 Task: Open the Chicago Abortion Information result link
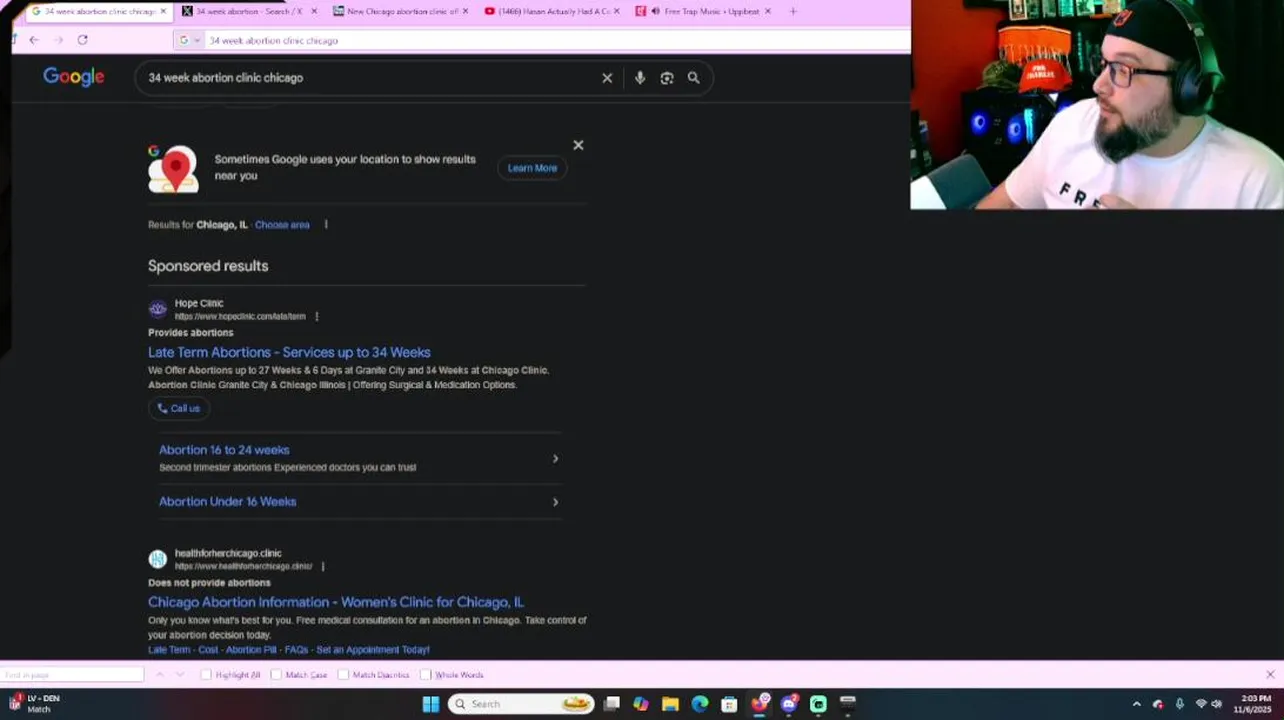click(336, 602)
